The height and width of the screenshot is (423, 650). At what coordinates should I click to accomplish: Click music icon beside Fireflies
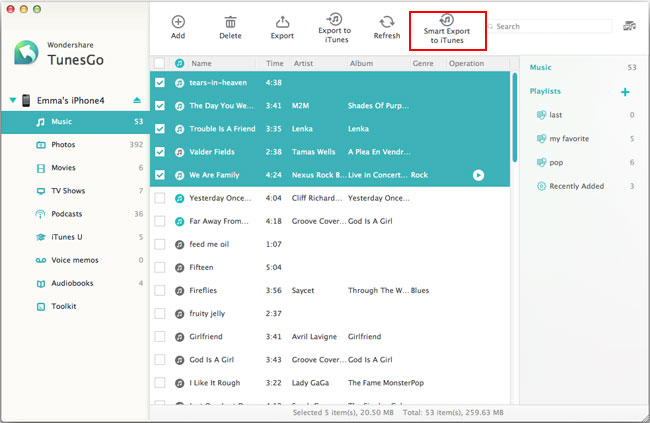[x=179, y=291]
